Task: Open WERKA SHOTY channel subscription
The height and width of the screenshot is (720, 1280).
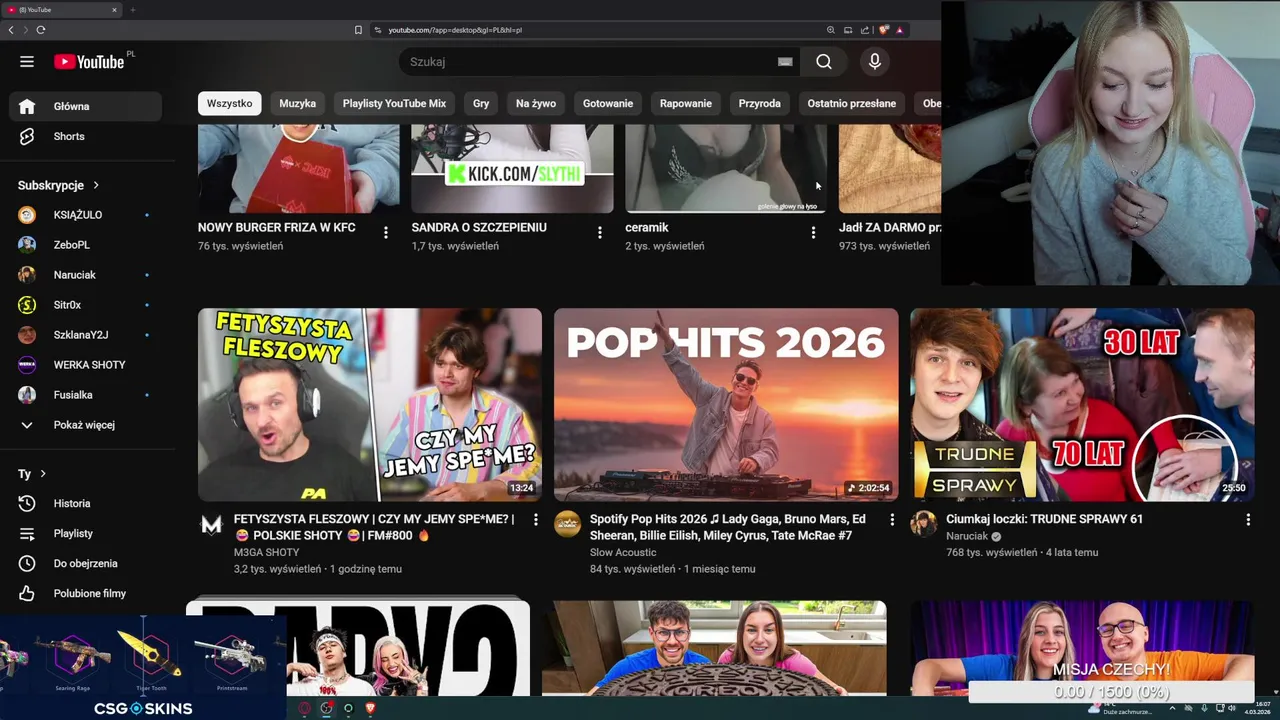Action: pos(85,365)
